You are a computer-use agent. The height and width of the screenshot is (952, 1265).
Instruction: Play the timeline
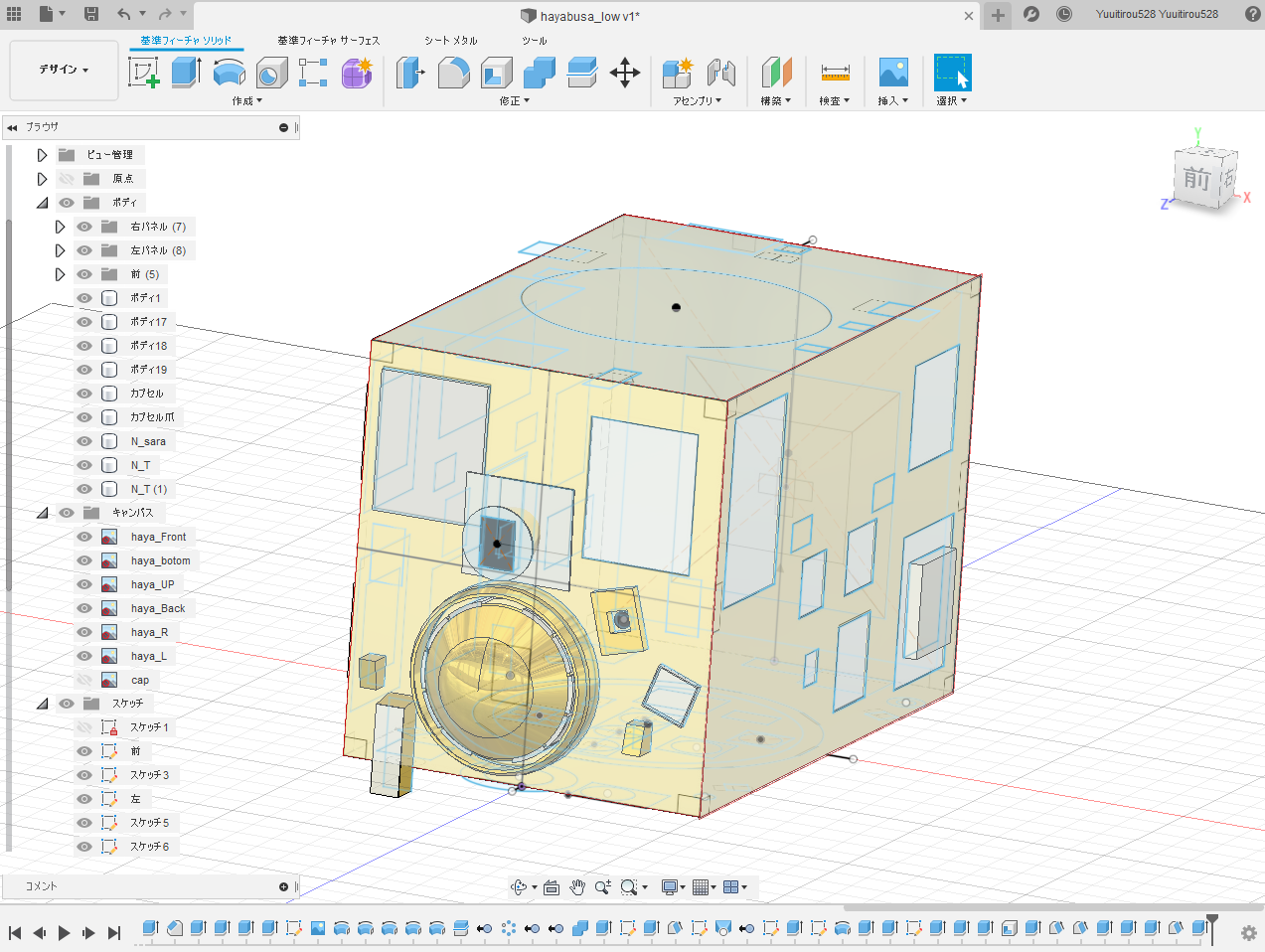(x=64, y=933)
